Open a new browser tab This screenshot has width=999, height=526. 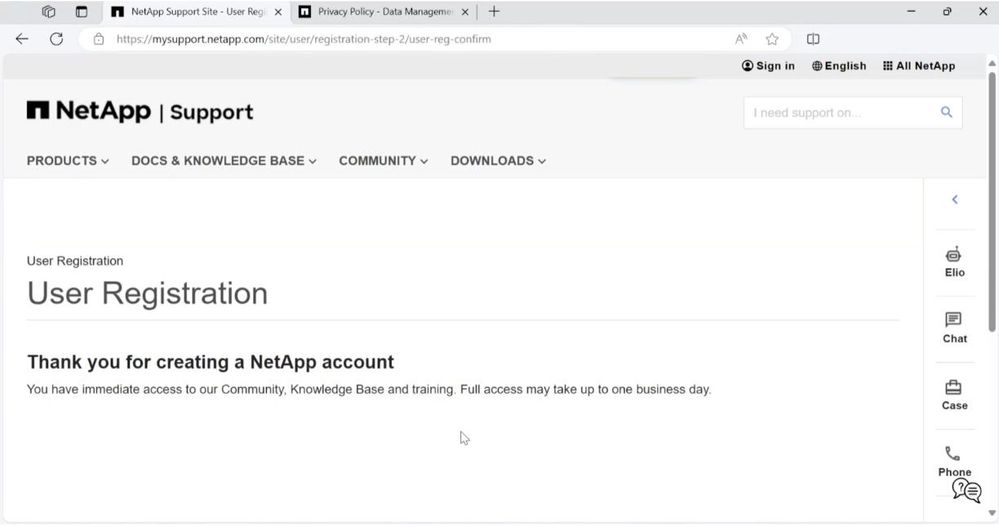pyautogui.click(x=494, y=12)
